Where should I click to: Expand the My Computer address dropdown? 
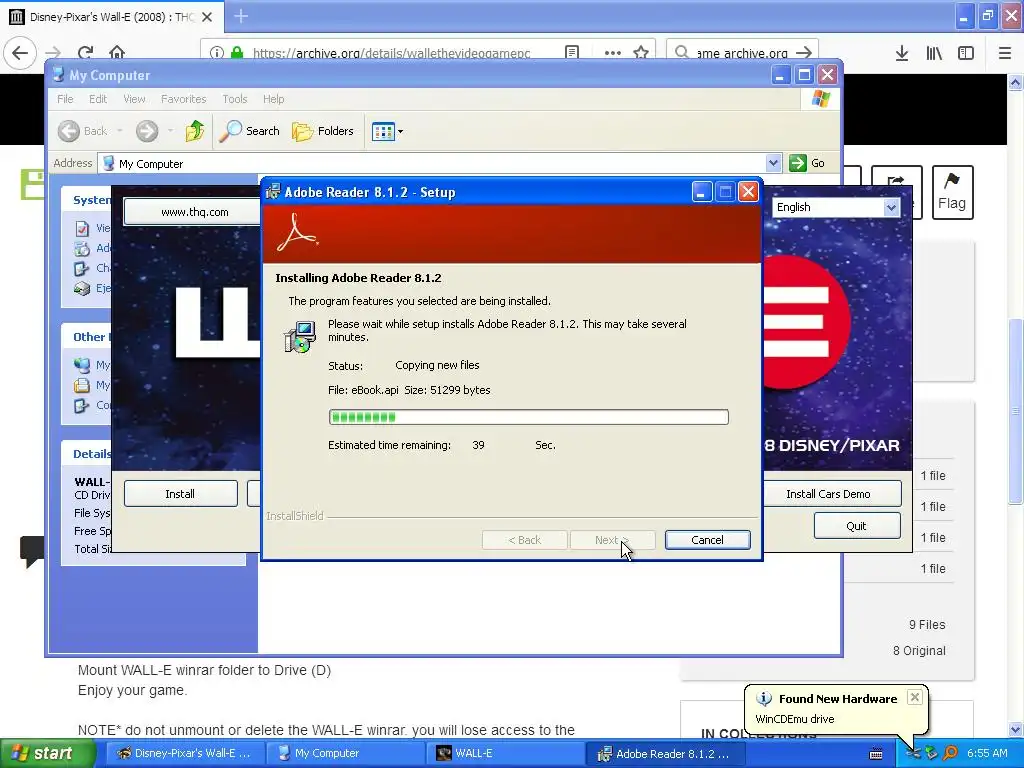(x=773, y=163)
